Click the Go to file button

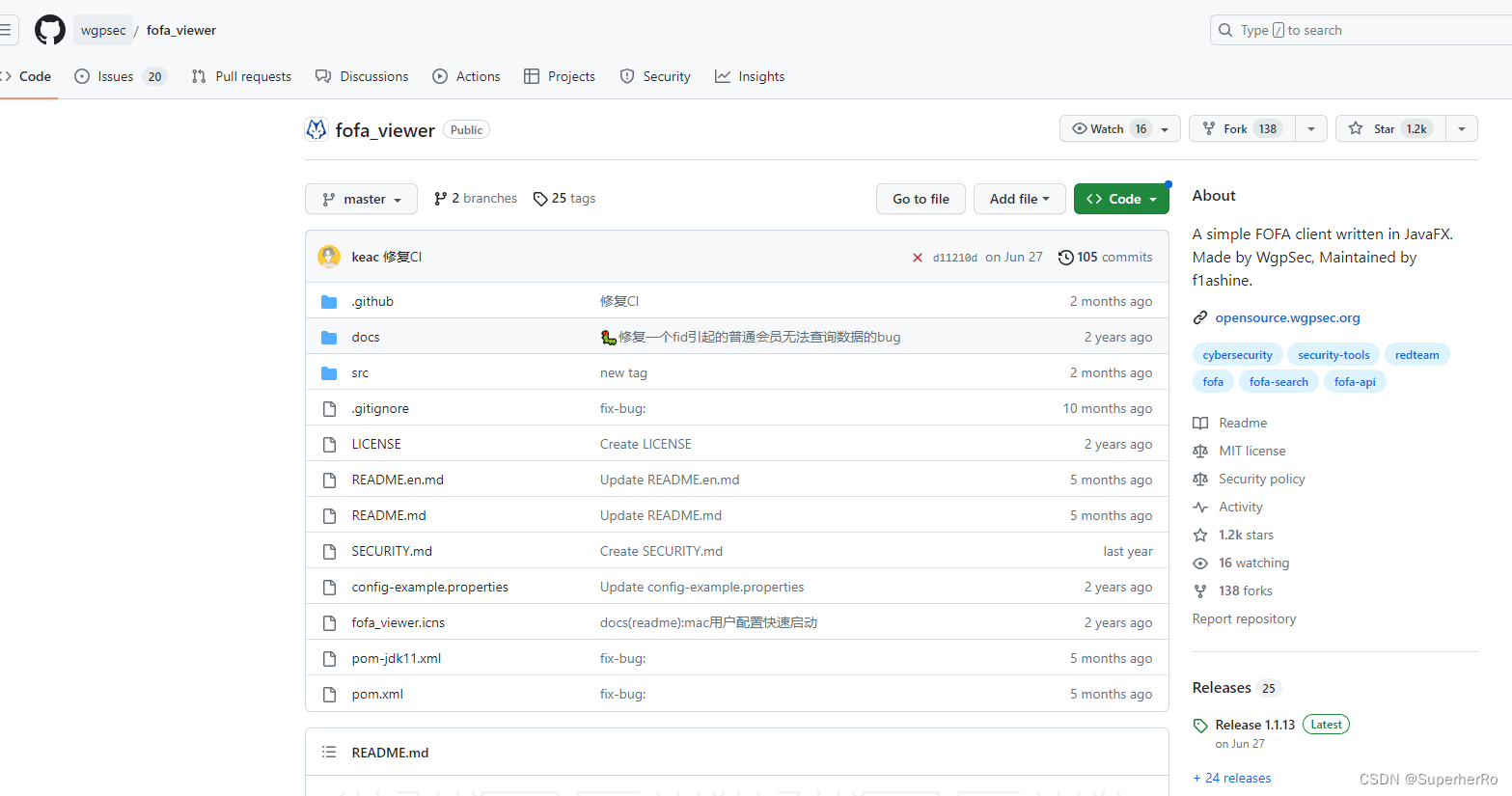pyautogui.click(x=921, y=199)
